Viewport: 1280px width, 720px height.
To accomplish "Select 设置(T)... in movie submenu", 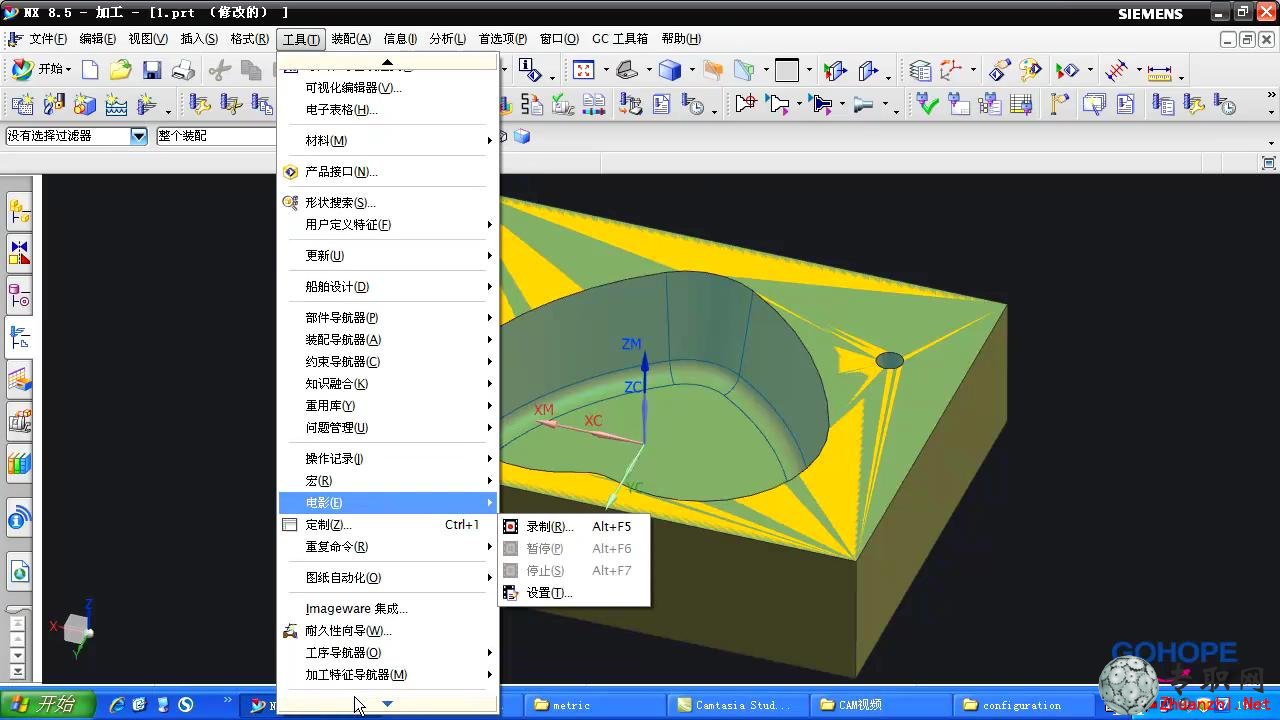I will tap(574, 593).
